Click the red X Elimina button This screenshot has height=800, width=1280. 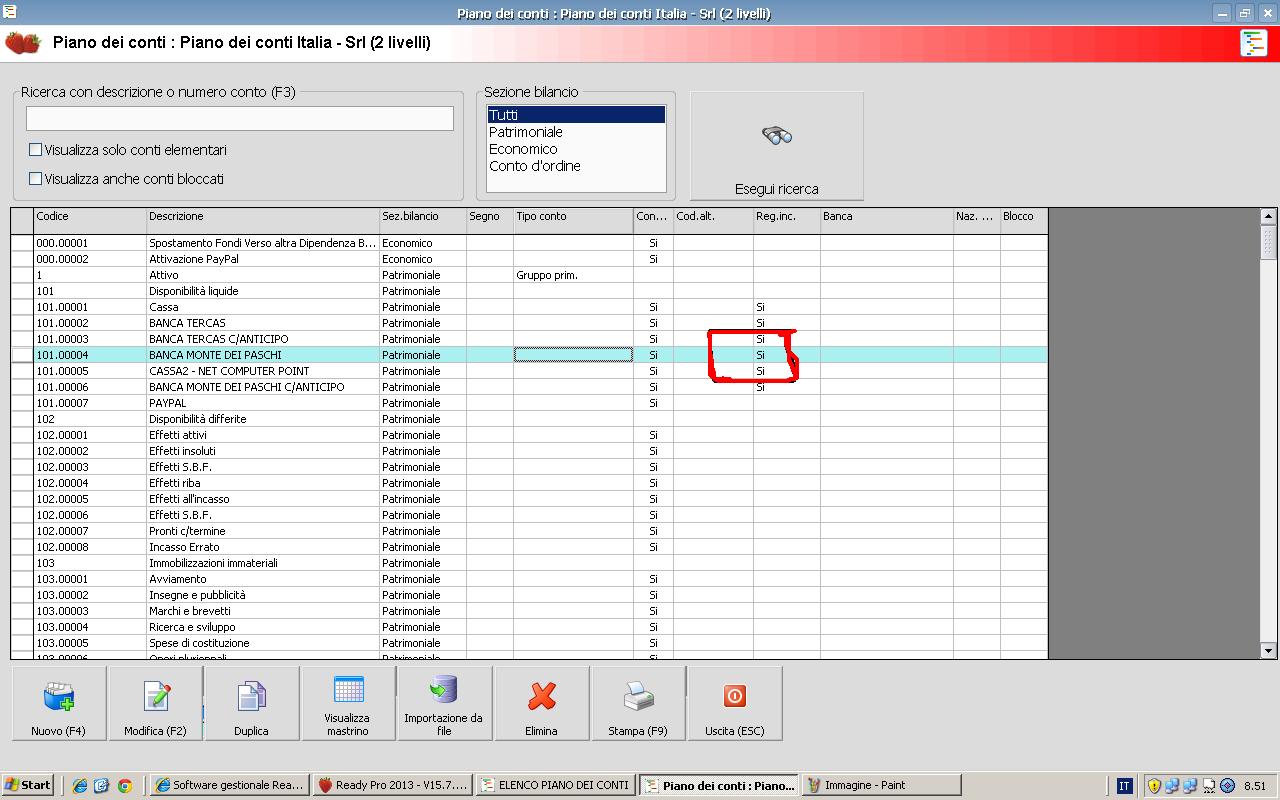click(541, 703)
